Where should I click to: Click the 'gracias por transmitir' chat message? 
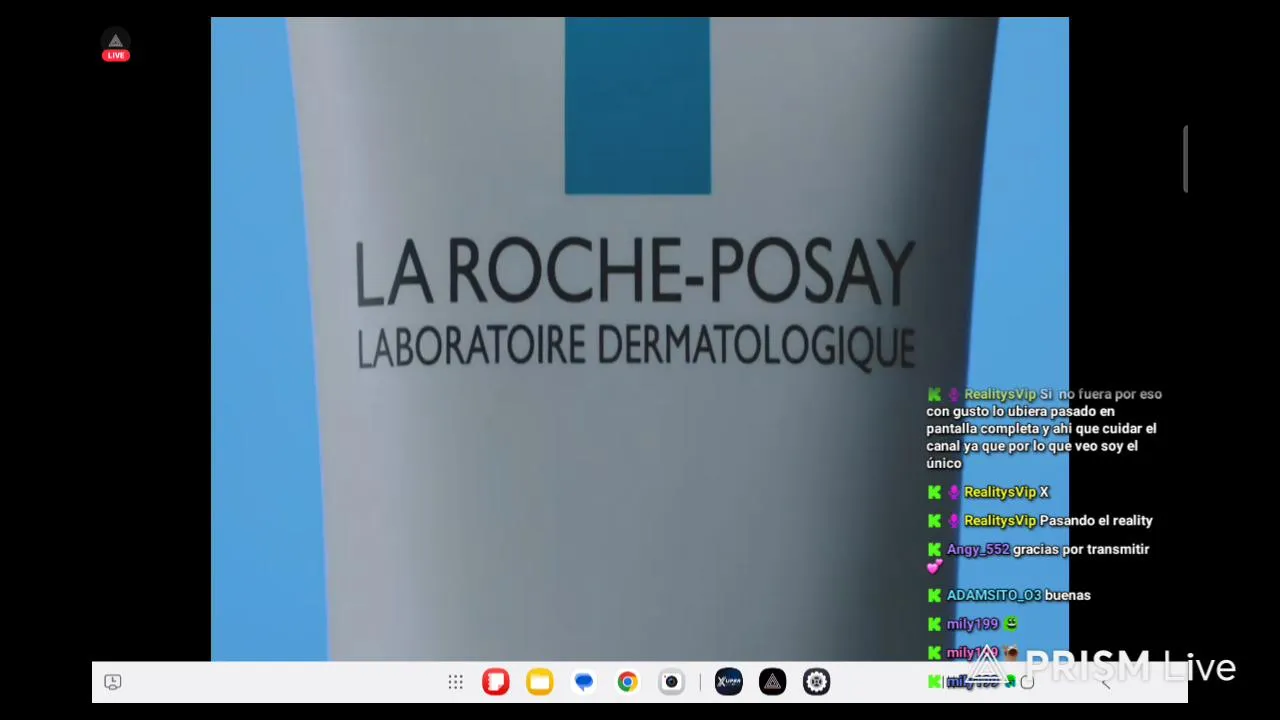1081,550
